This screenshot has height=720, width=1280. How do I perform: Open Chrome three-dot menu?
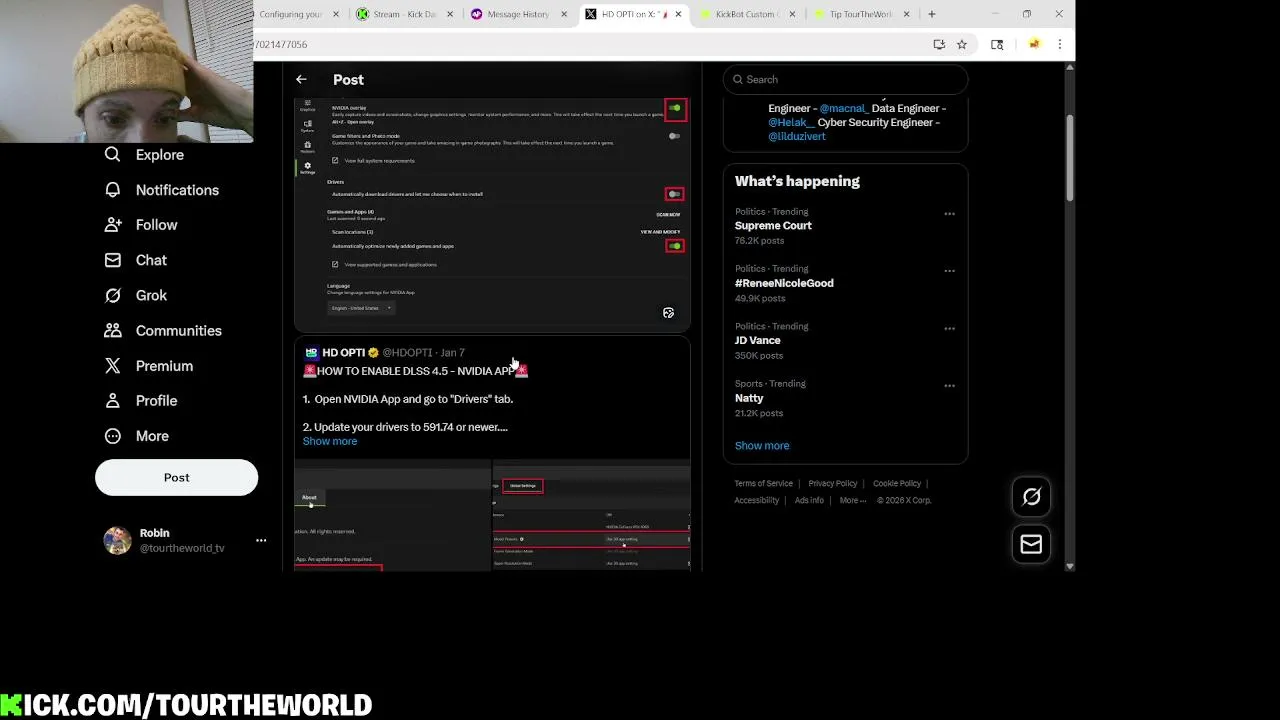point(1060,44)
